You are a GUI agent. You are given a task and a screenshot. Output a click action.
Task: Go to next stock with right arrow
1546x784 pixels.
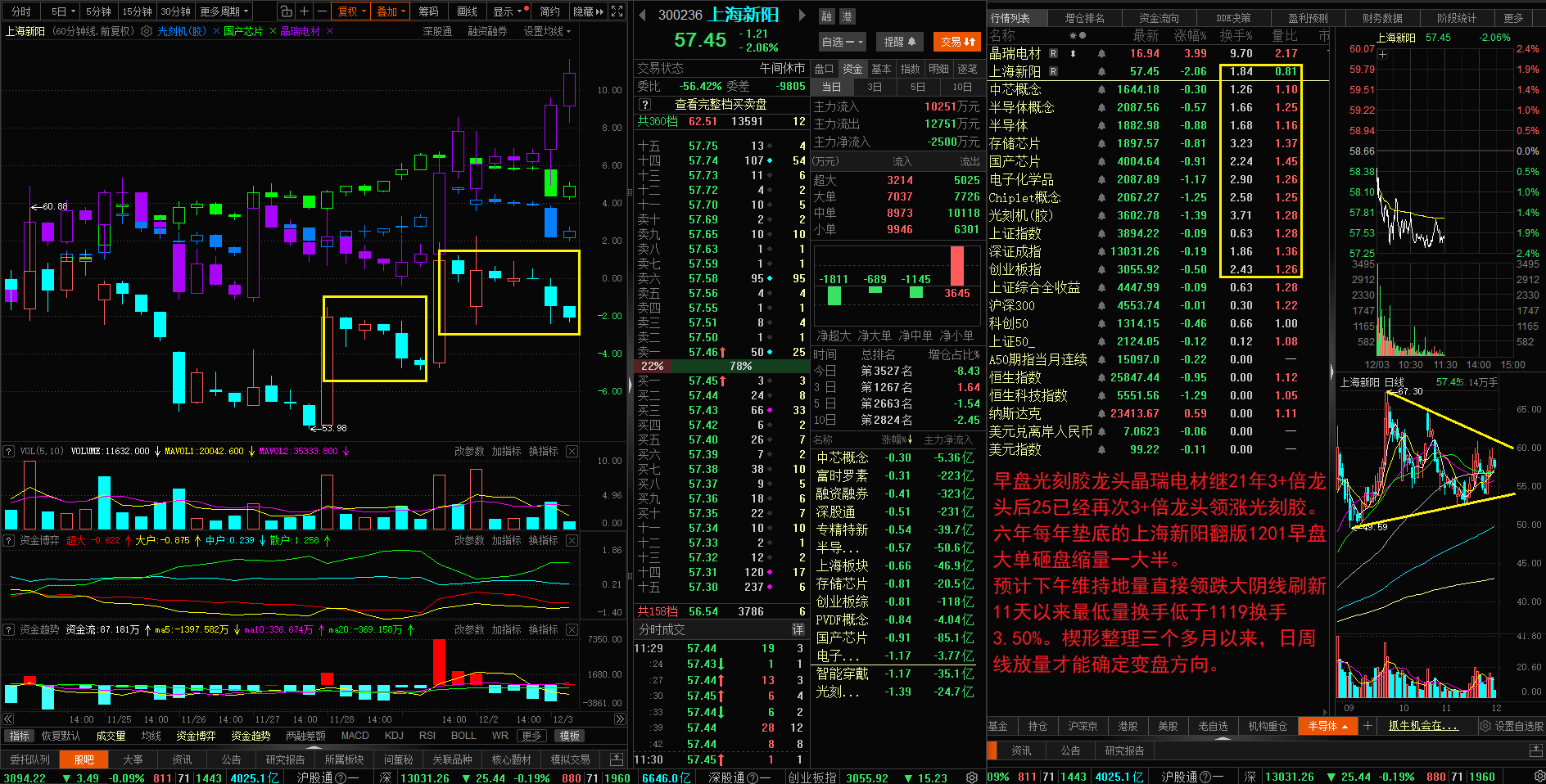click(x=802, y=15)
